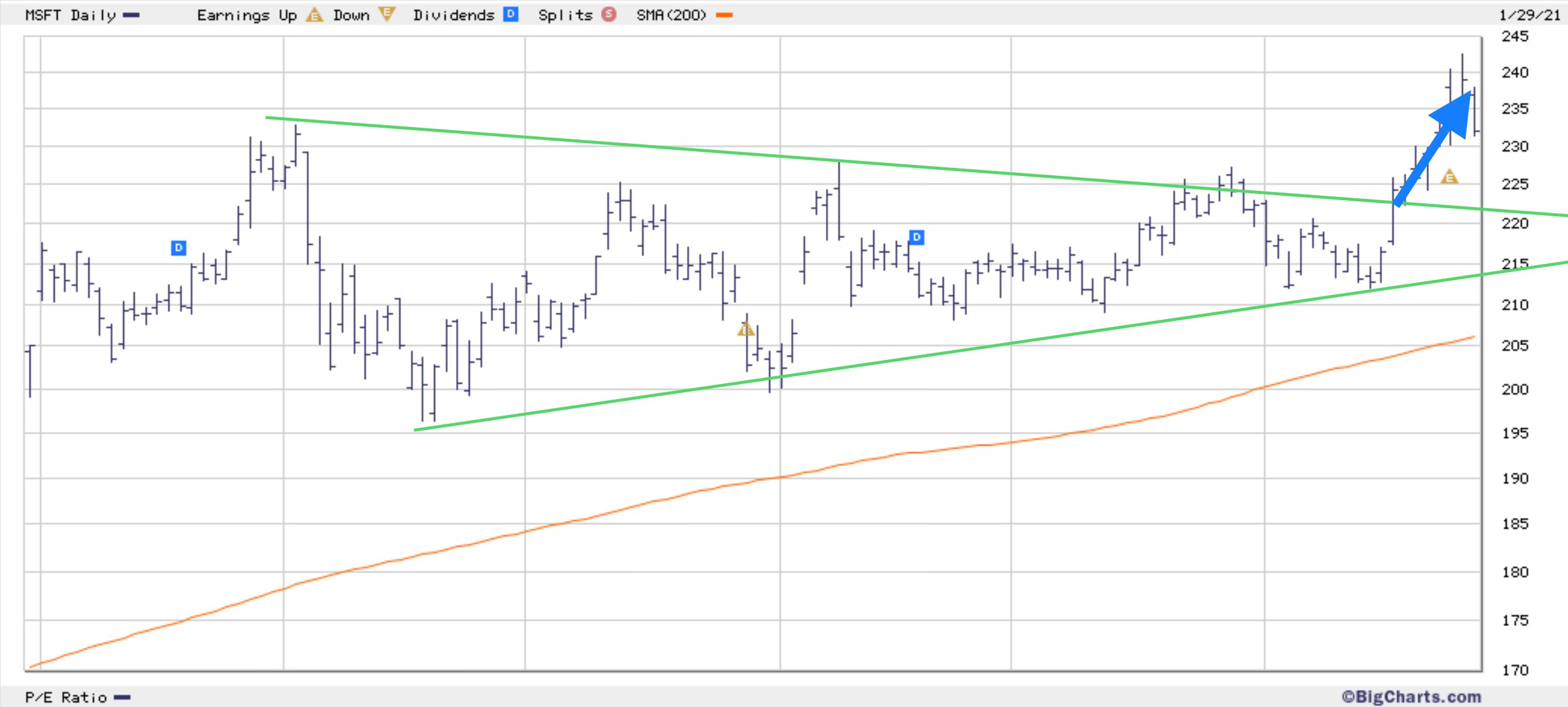
Task: Select the SMA(200) legend text
Action: (671, 15)
